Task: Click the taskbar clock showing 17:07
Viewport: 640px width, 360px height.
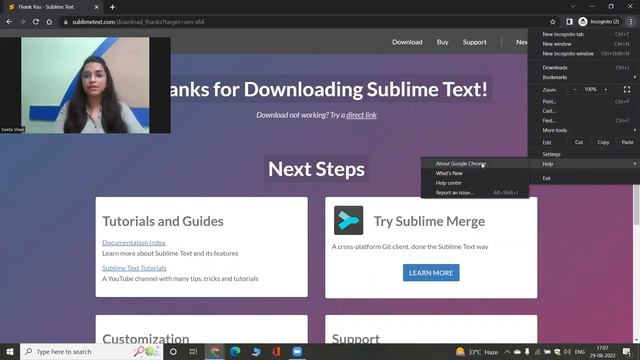Action: click(602, 351)
